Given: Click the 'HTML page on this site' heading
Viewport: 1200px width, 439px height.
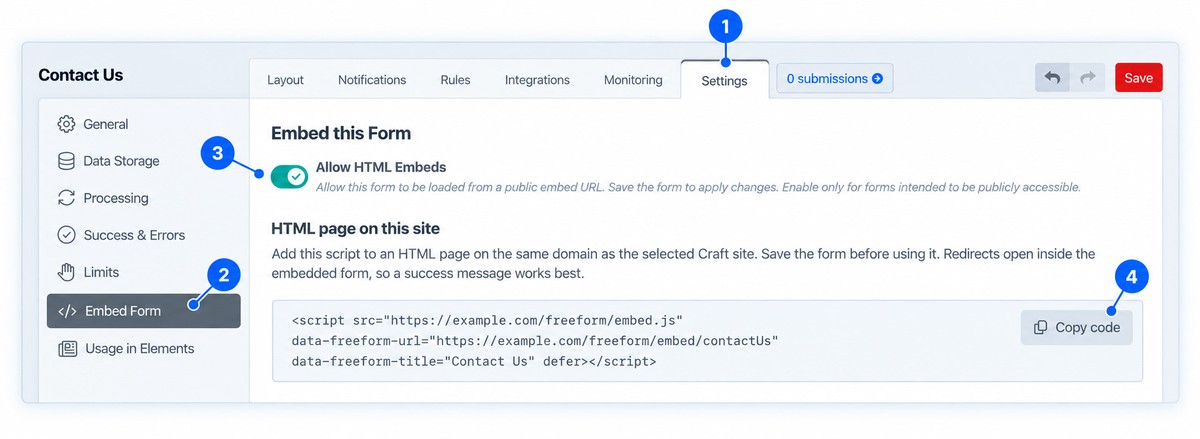Looking at the screenshot, I should [x=356, y=229].
